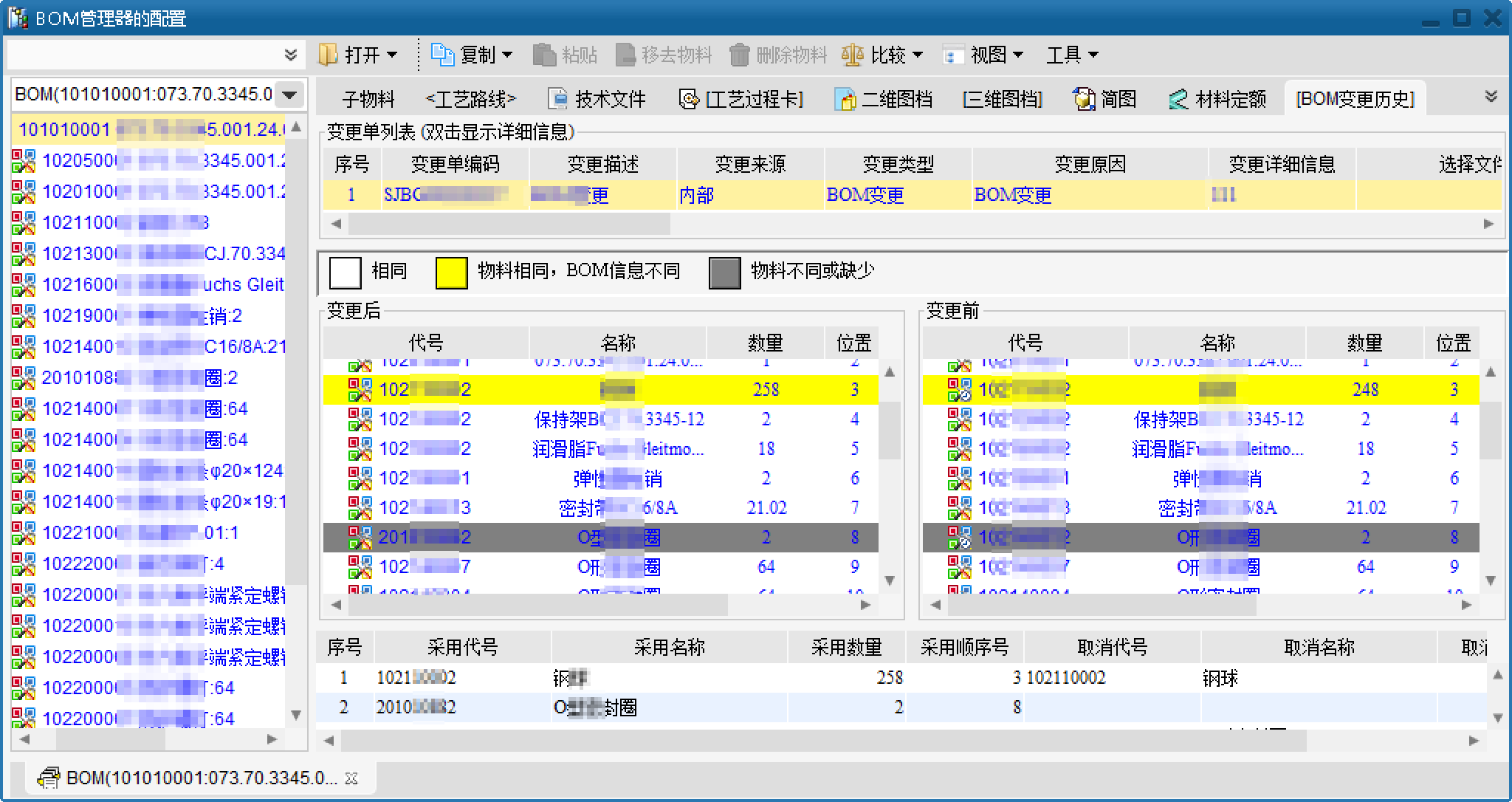Click the 二维图档 tab icon
1512x802 pixels.
coord(845,99)
